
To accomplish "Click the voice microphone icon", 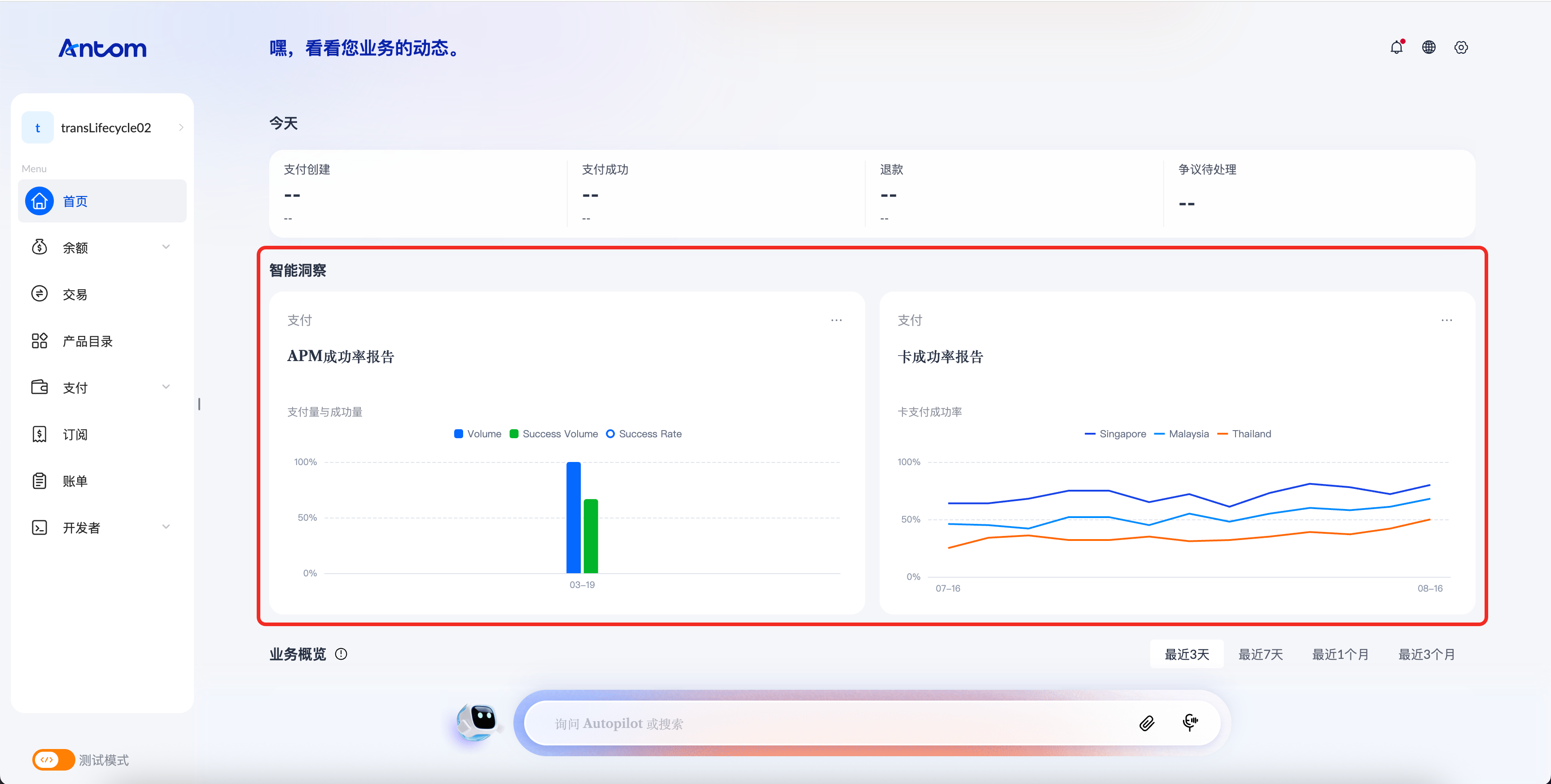I will point(1190,722).
